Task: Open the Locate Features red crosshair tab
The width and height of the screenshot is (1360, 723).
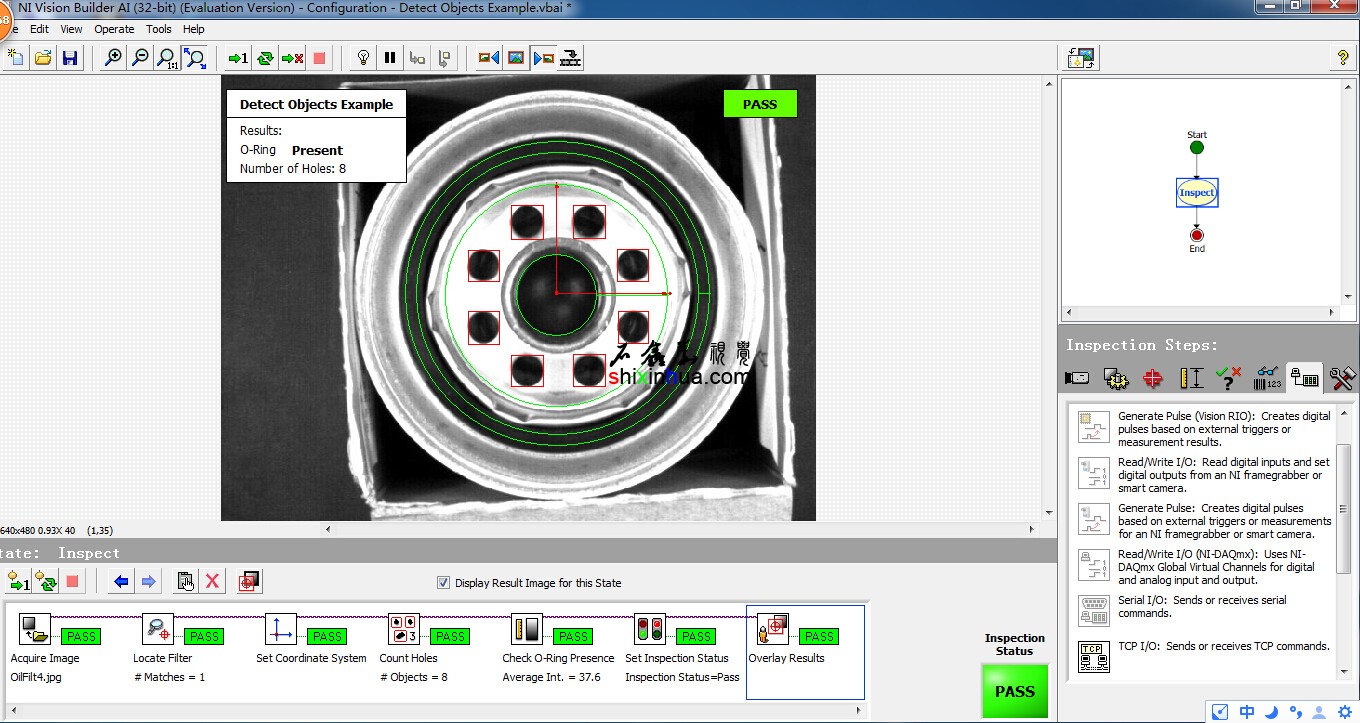Action: (1153, 378)
